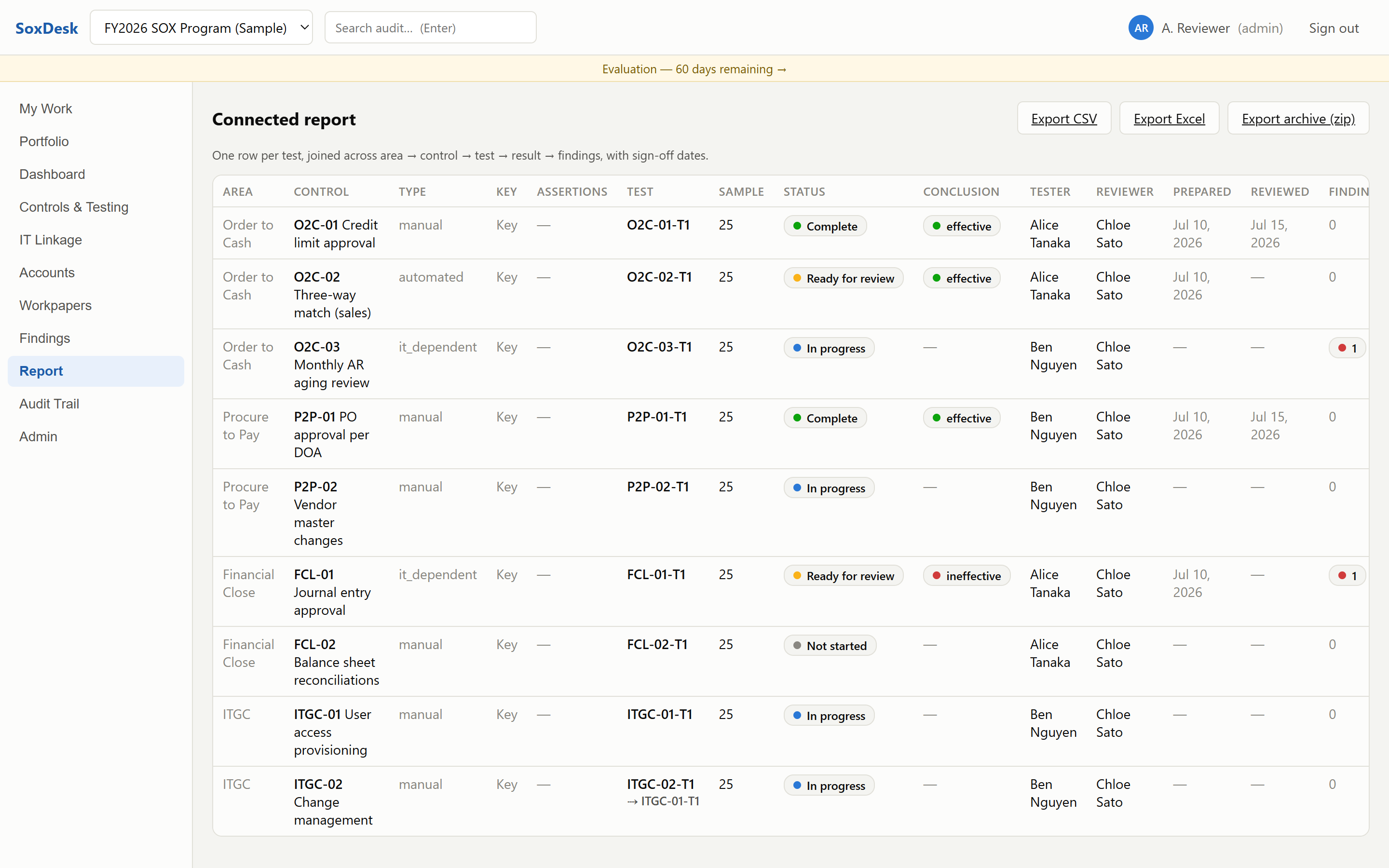Viewport: 1389px width, 868px height.
Task: Open test P2P-02-T1
Action: click(658, 487)
